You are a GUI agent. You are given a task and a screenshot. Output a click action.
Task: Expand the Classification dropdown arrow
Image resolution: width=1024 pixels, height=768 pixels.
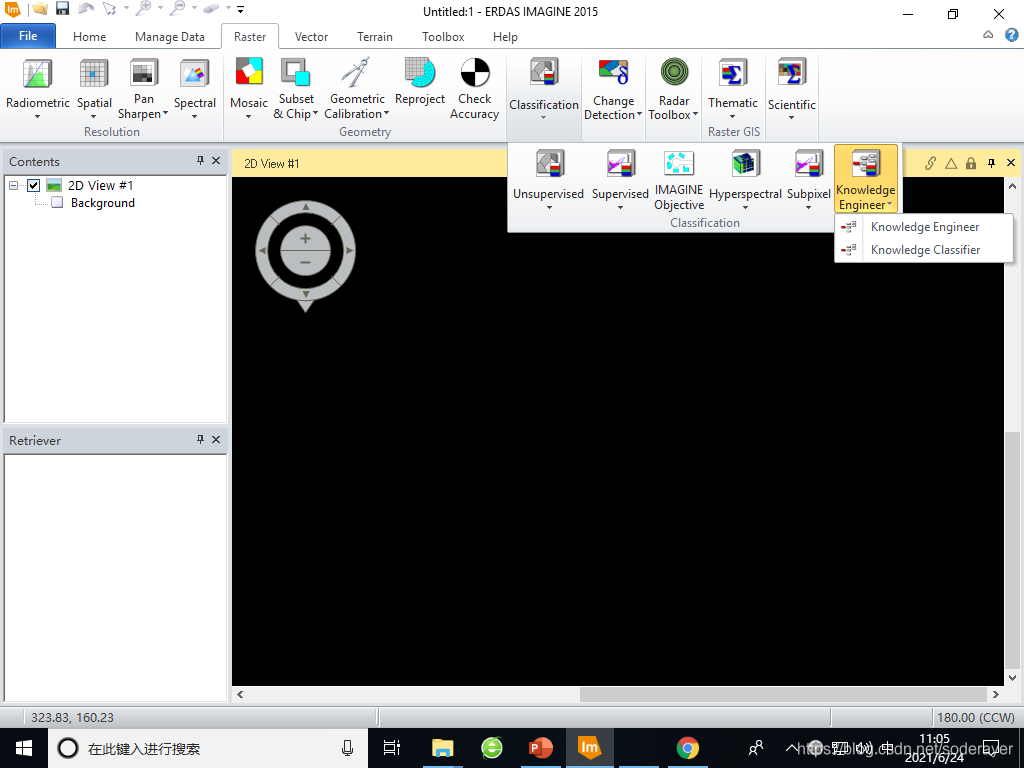point(543,118)
